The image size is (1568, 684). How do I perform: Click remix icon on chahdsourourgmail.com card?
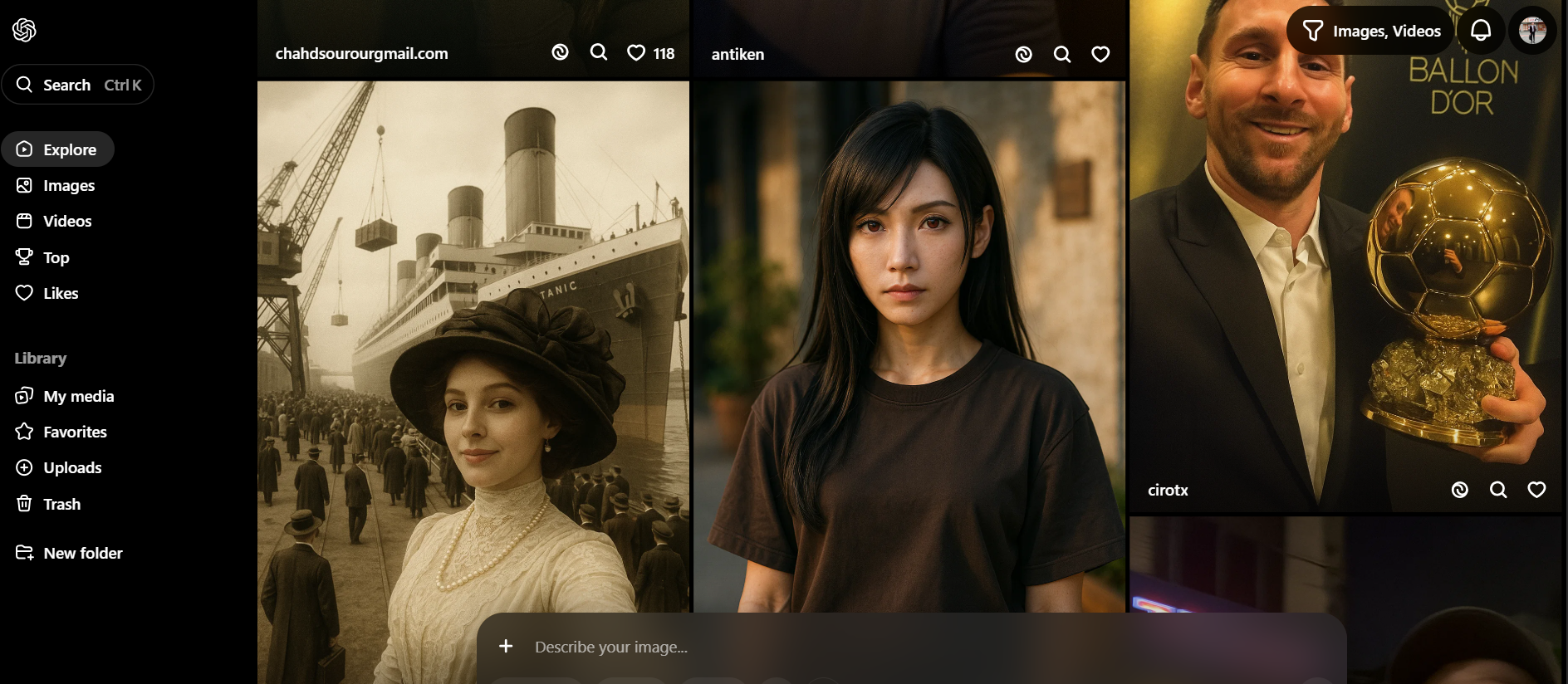click(x=561, y=53)
